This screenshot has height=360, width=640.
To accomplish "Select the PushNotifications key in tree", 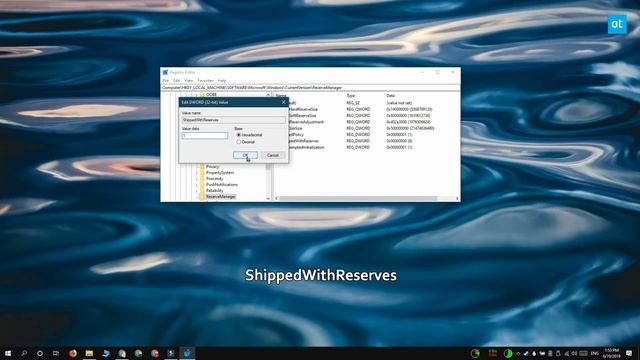I will (x=222, y=185).
